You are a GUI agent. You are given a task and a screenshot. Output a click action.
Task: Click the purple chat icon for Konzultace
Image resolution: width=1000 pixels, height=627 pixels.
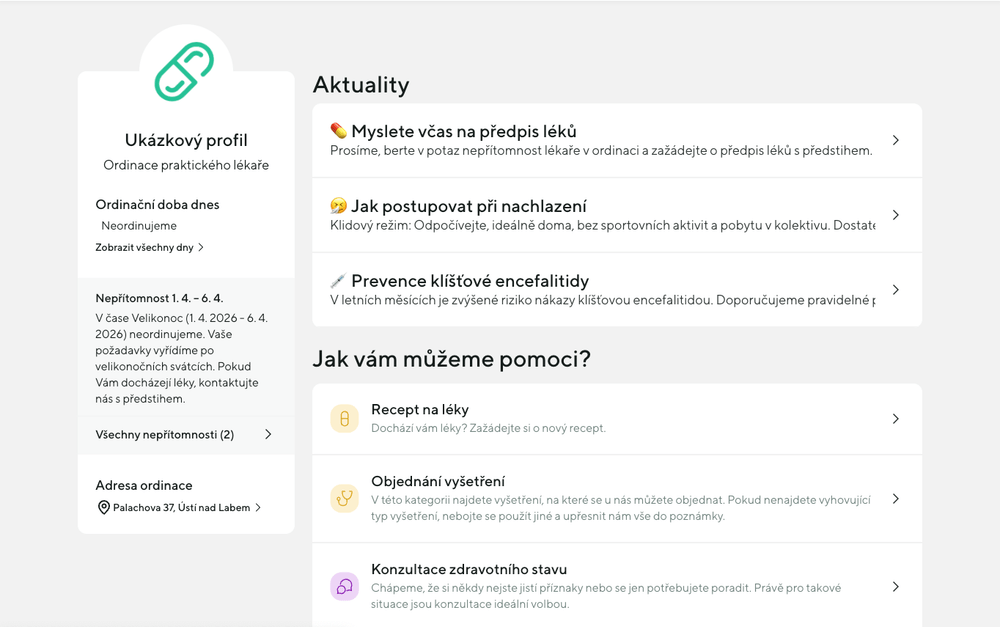pos(344,587)
